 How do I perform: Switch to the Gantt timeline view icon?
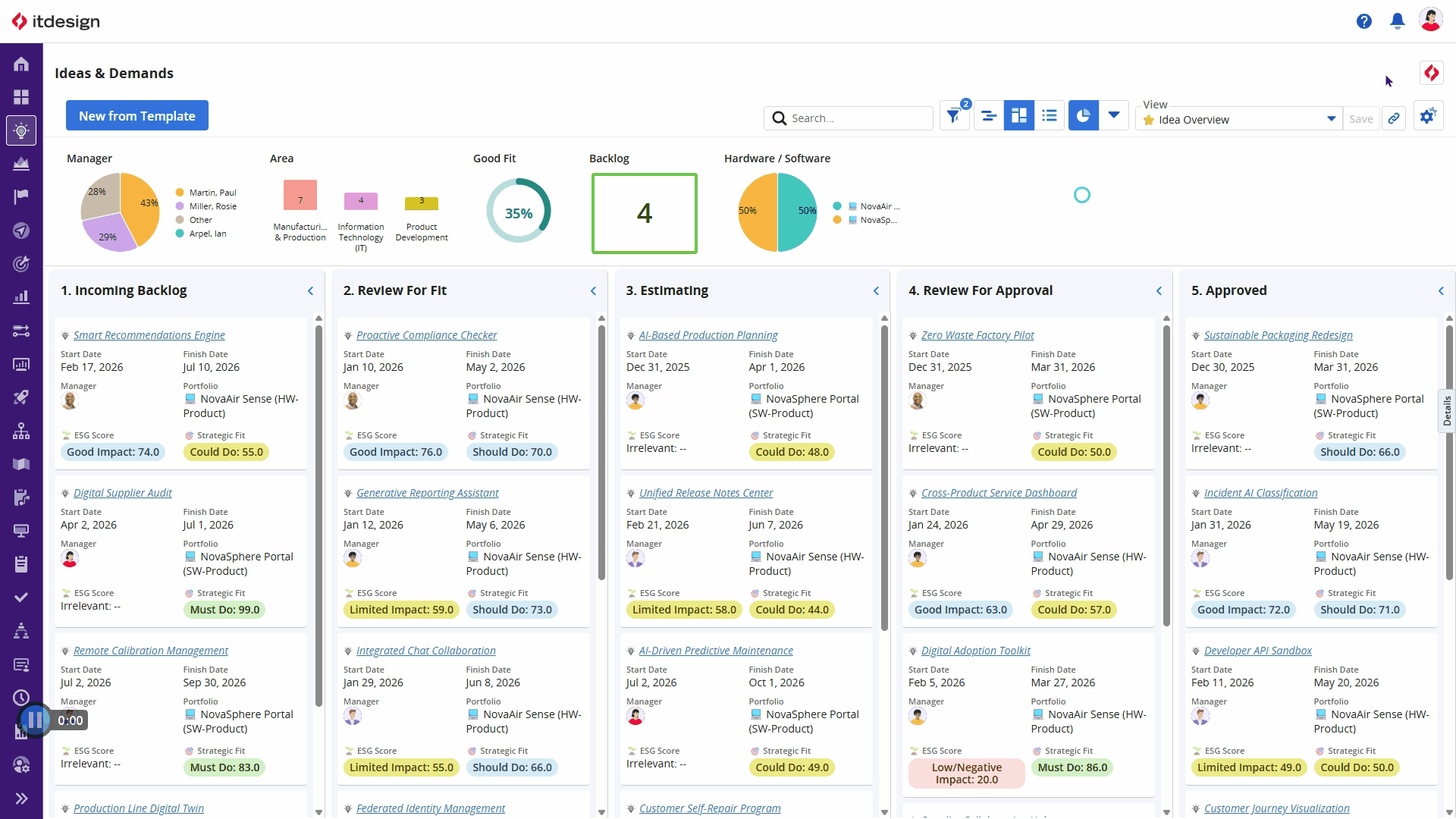click(x=989, y=116)
